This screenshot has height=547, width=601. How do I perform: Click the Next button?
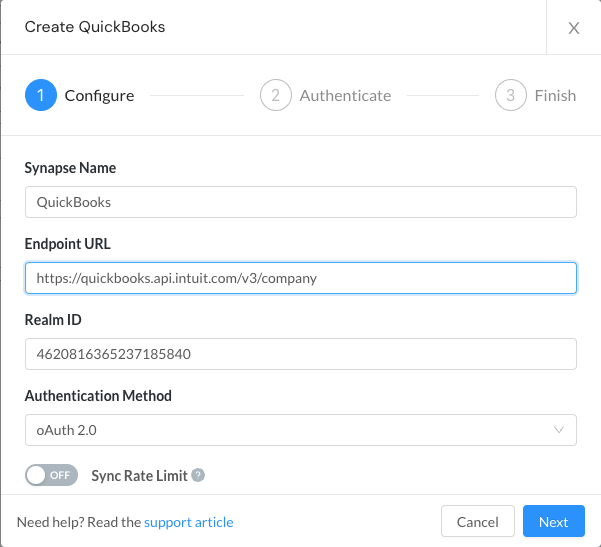click(553, 521)
